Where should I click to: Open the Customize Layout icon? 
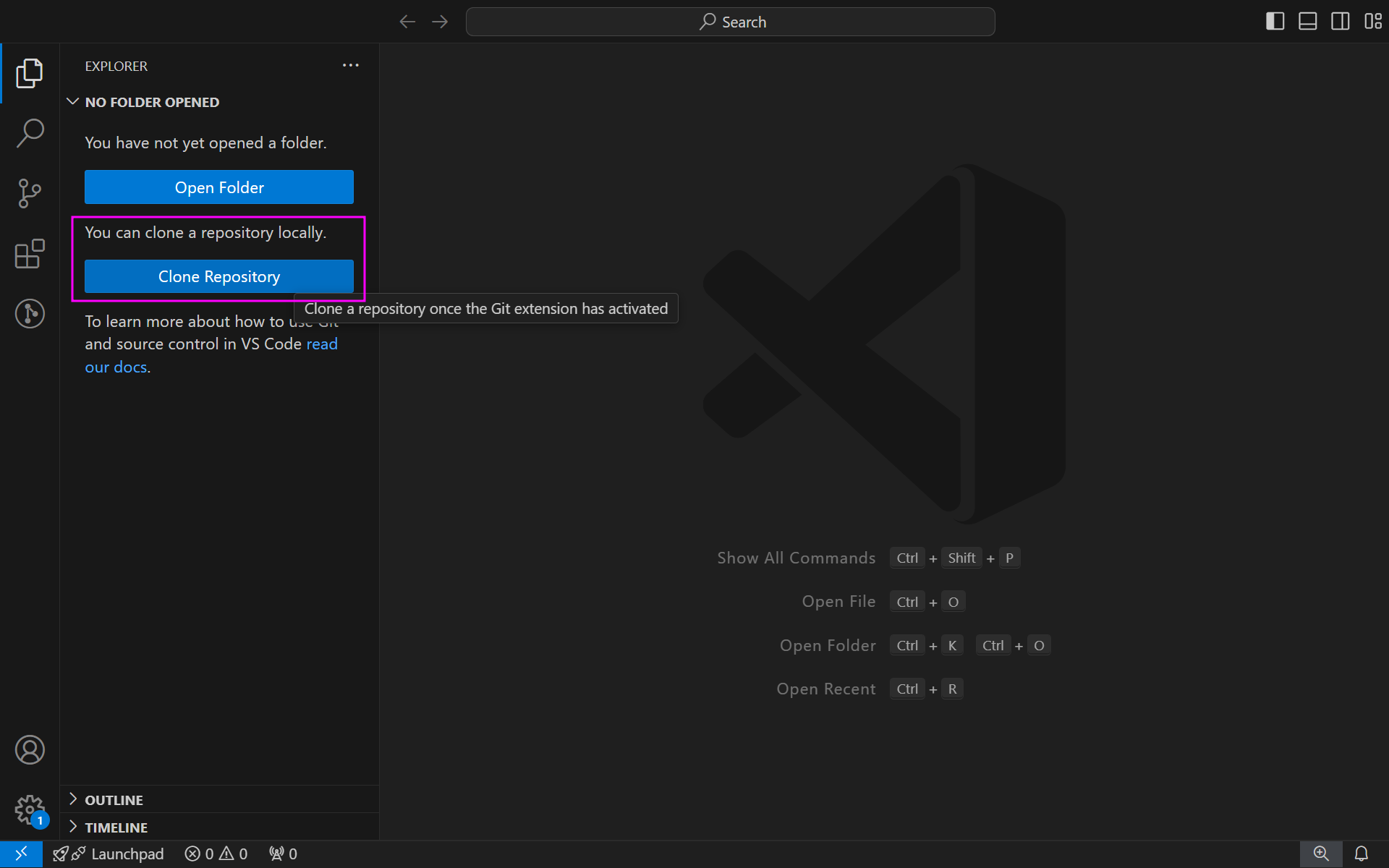pyautogui.click(x=1372, y=22)
